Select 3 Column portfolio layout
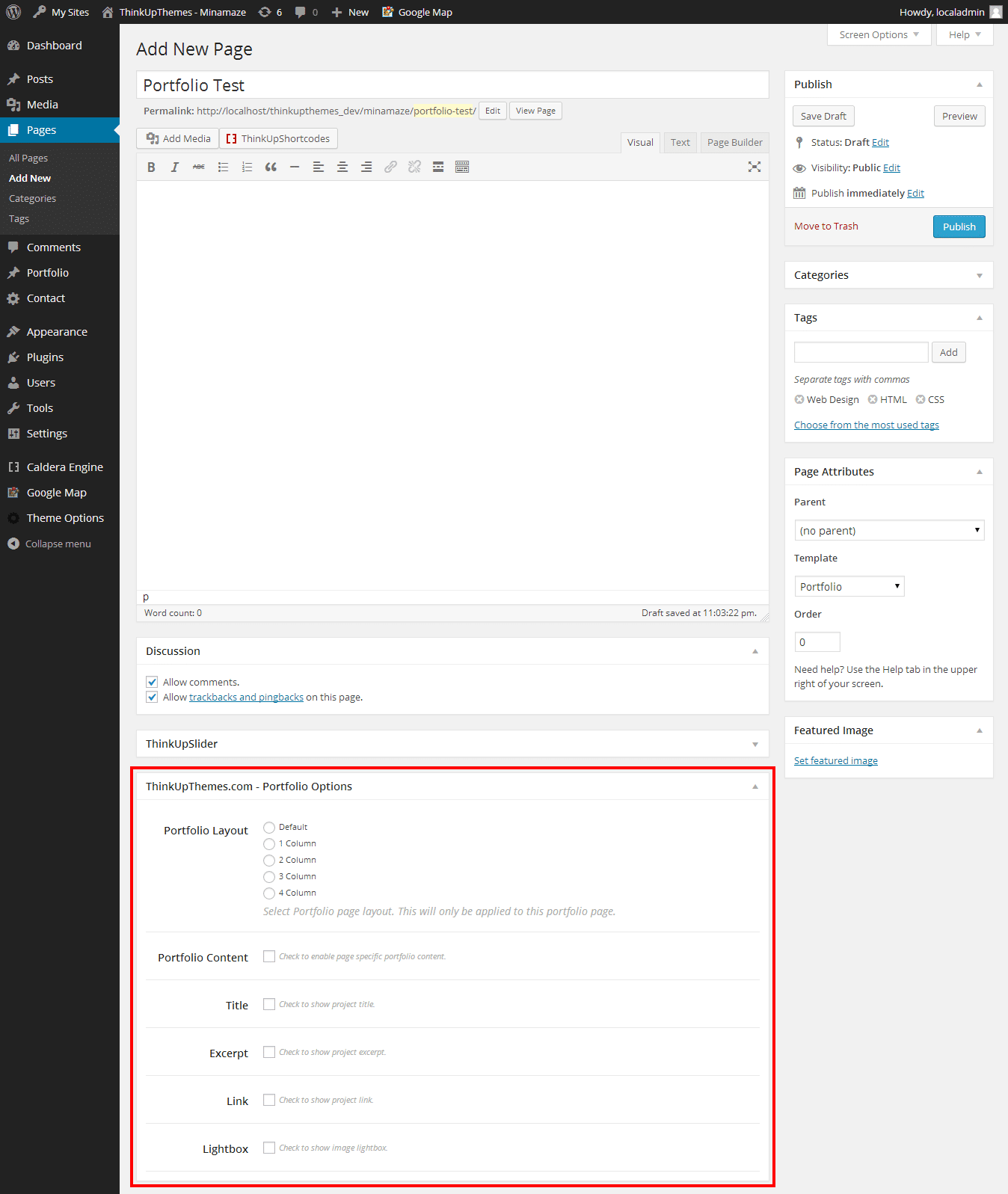1008x1194 pixels. coord(269,877)
